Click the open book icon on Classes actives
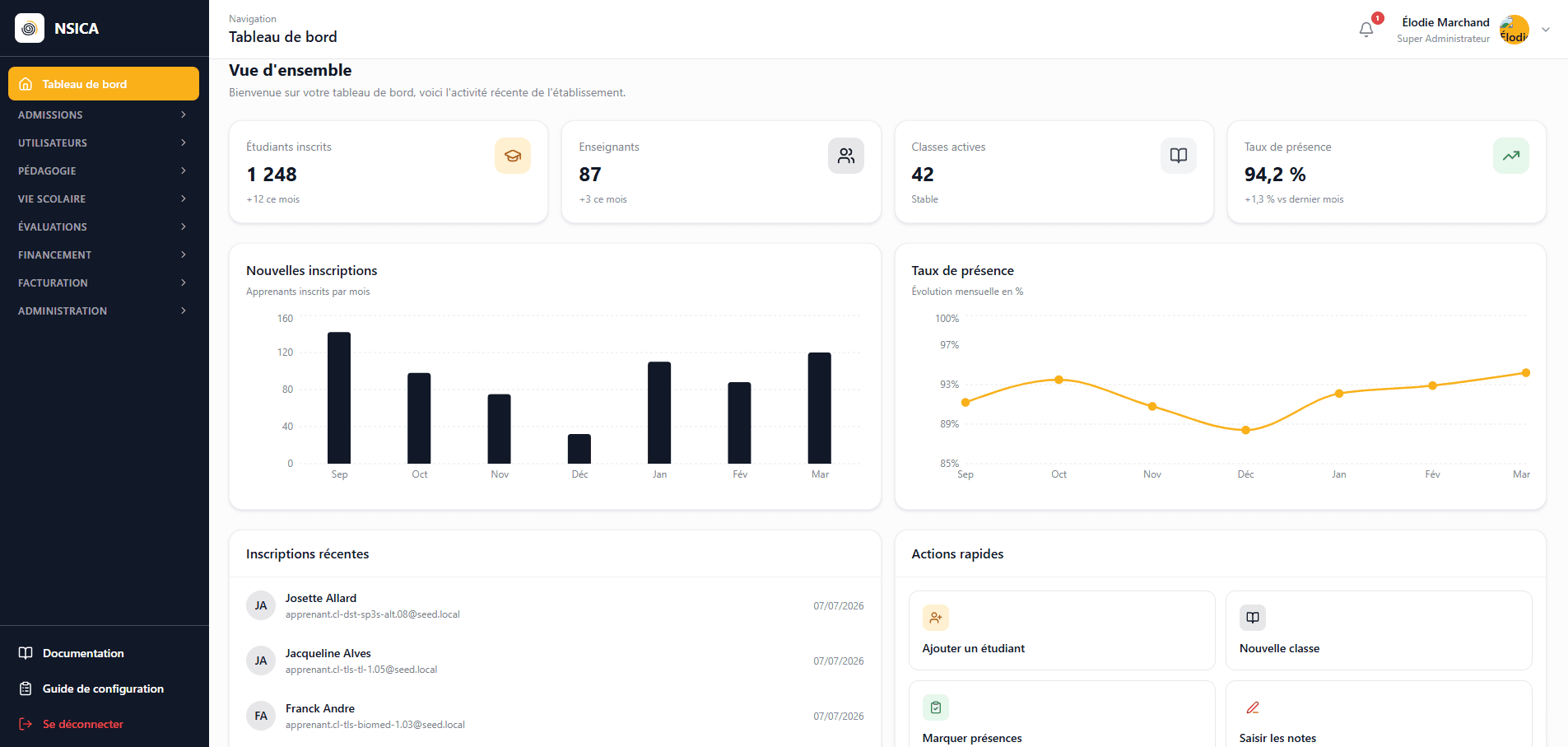 pyautogui.click(x=1179, y=156)
